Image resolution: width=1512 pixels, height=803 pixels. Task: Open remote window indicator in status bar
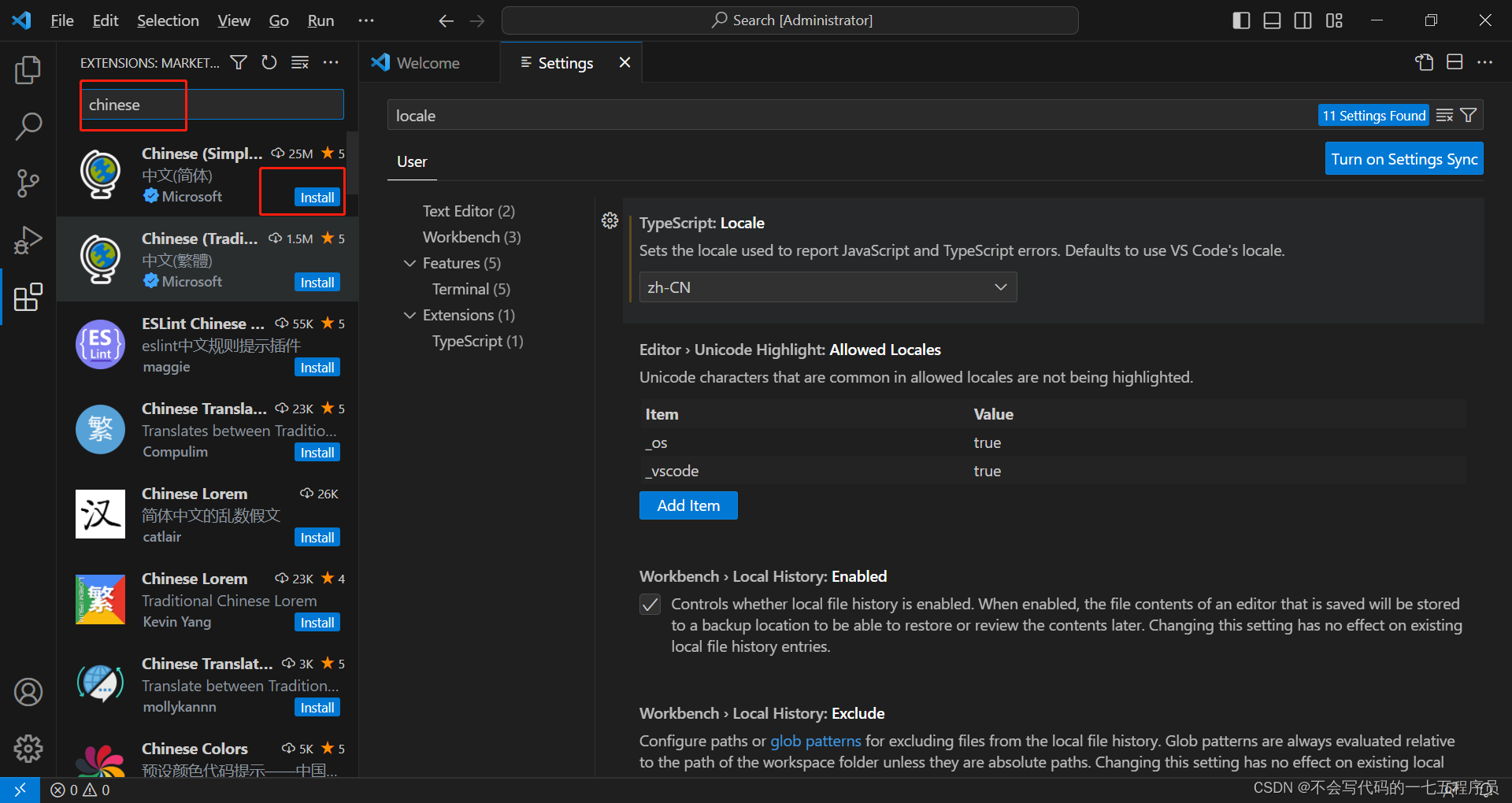(x=20, y=790)
